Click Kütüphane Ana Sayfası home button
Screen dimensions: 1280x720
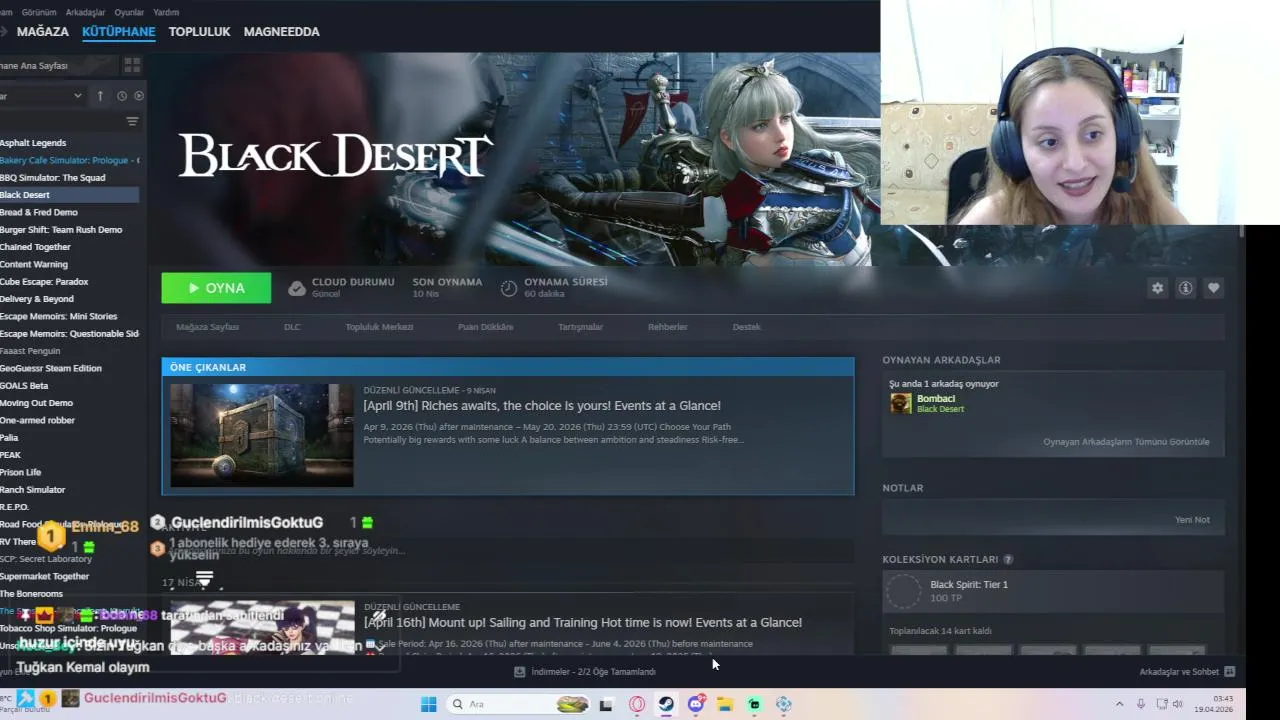[x=58, y=65]
